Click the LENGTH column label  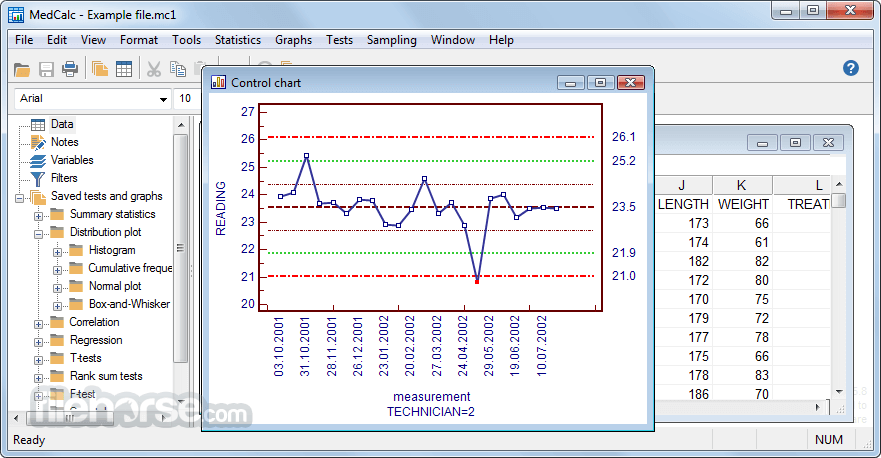[683, 204]
